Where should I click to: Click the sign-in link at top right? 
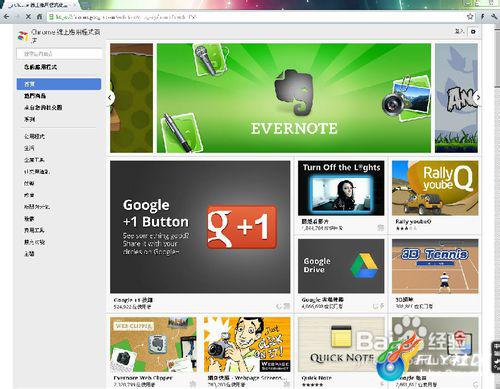459,31
